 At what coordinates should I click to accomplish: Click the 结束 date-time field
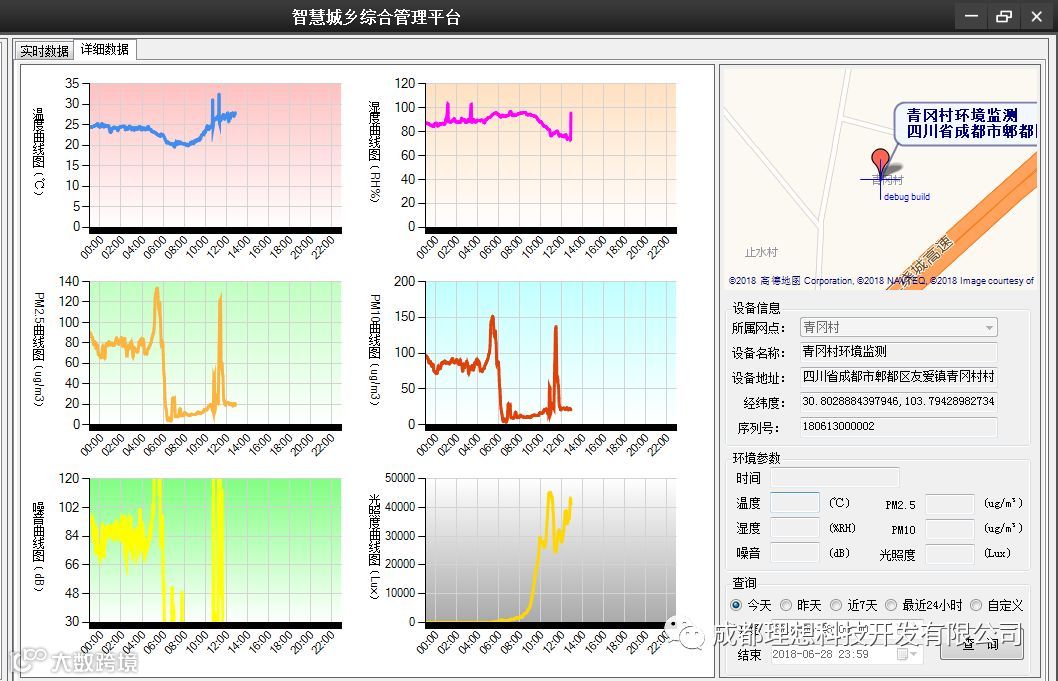(847, 654)
